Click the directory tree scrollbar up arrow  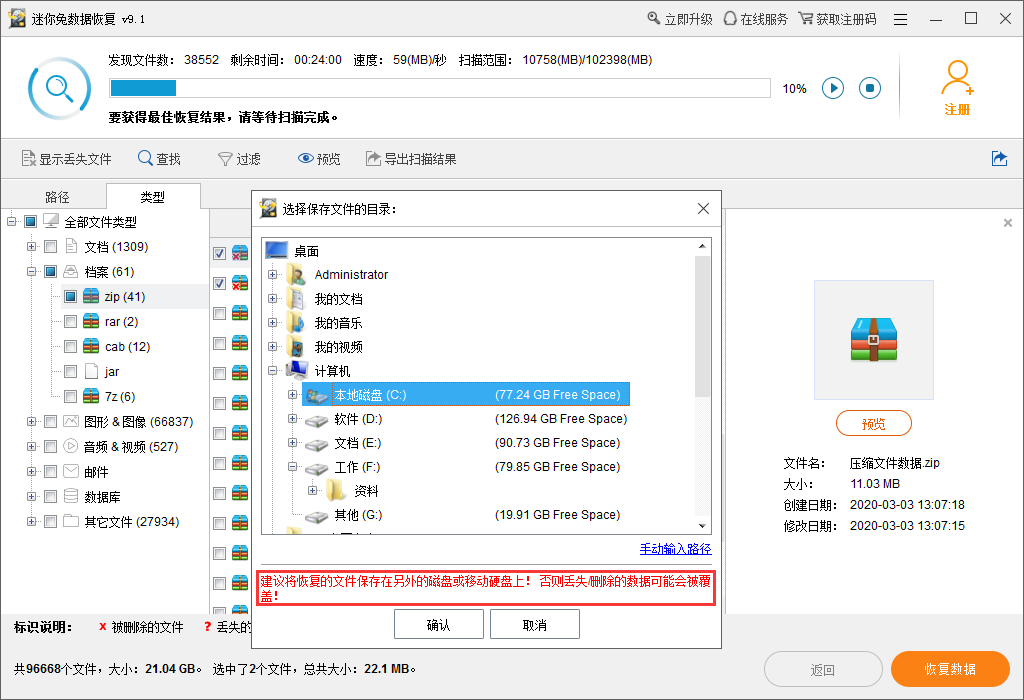[702, 246]
